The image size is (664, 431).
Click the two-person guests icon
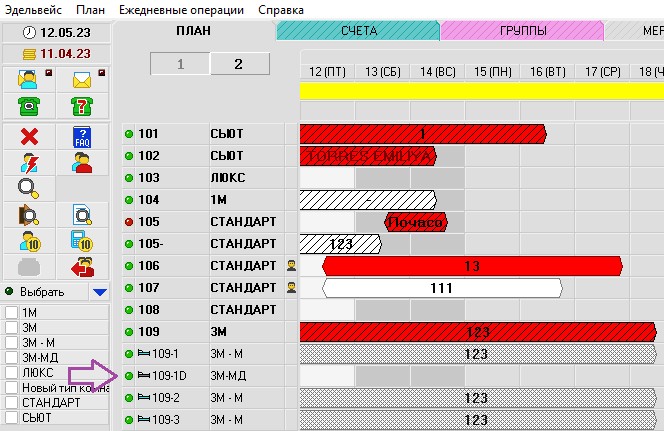[82, 162]
